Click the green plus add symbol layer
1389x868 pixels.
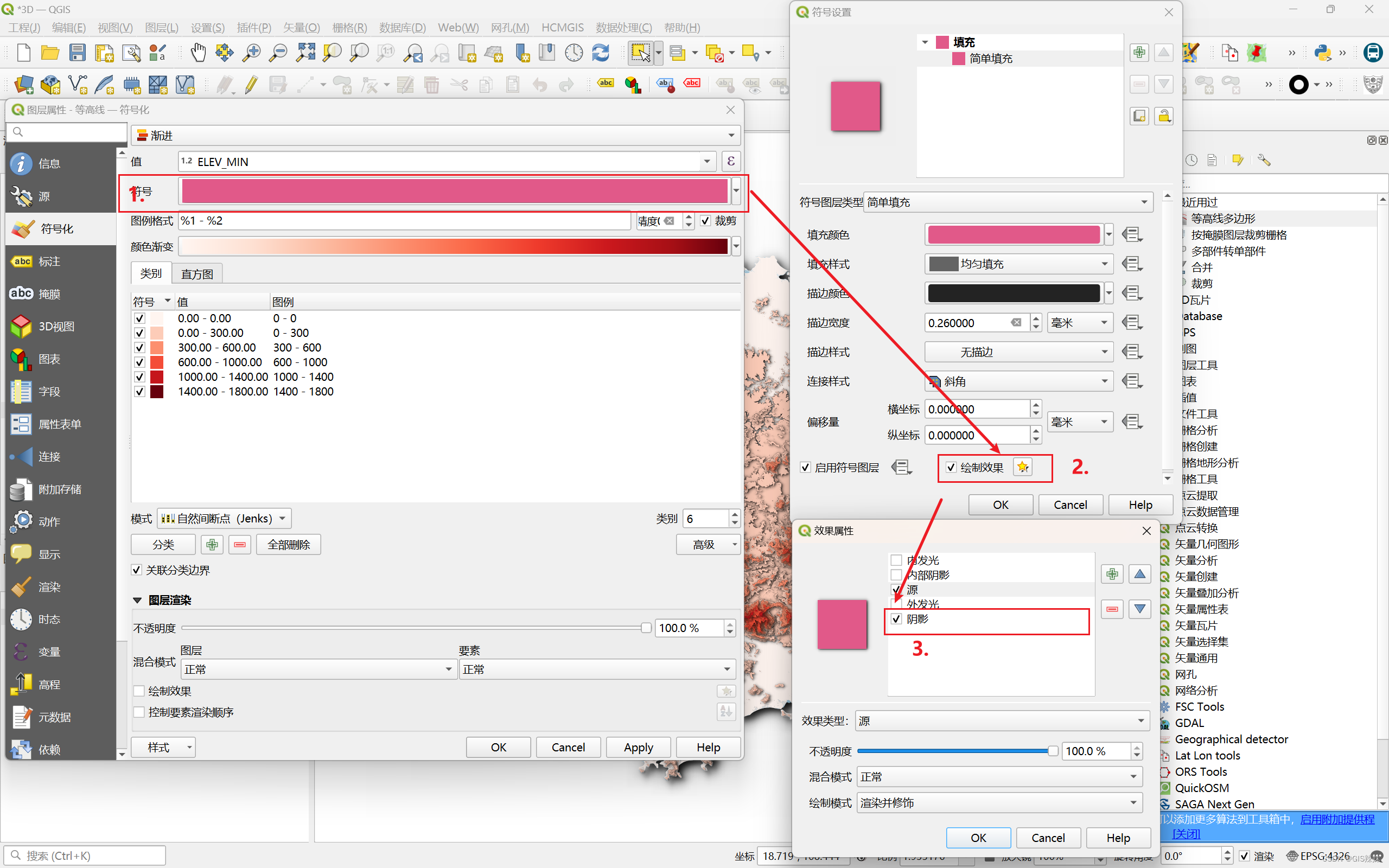point(1139,52)
